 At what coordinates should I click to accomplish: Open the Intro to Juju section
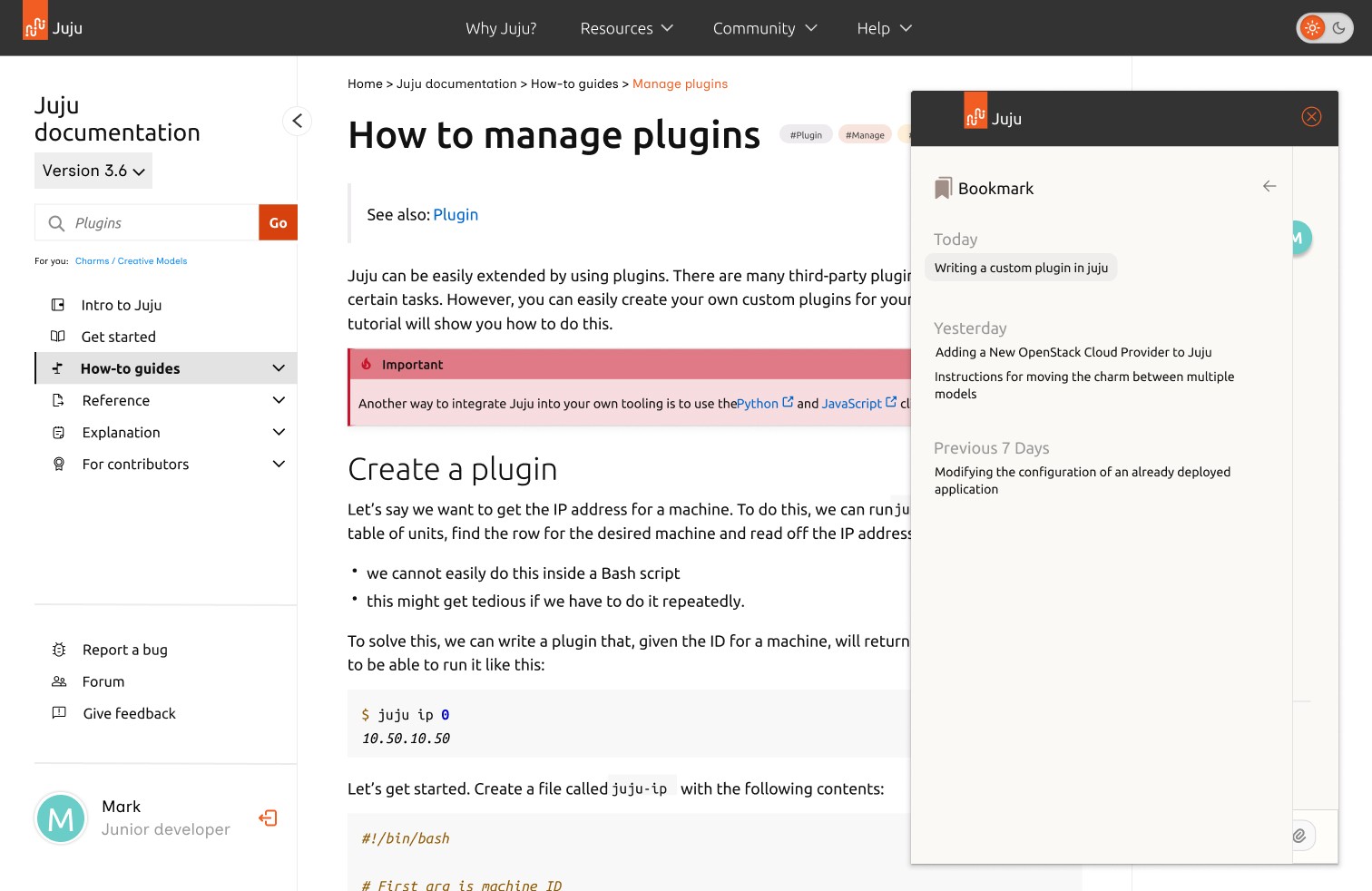coord(122,305)
